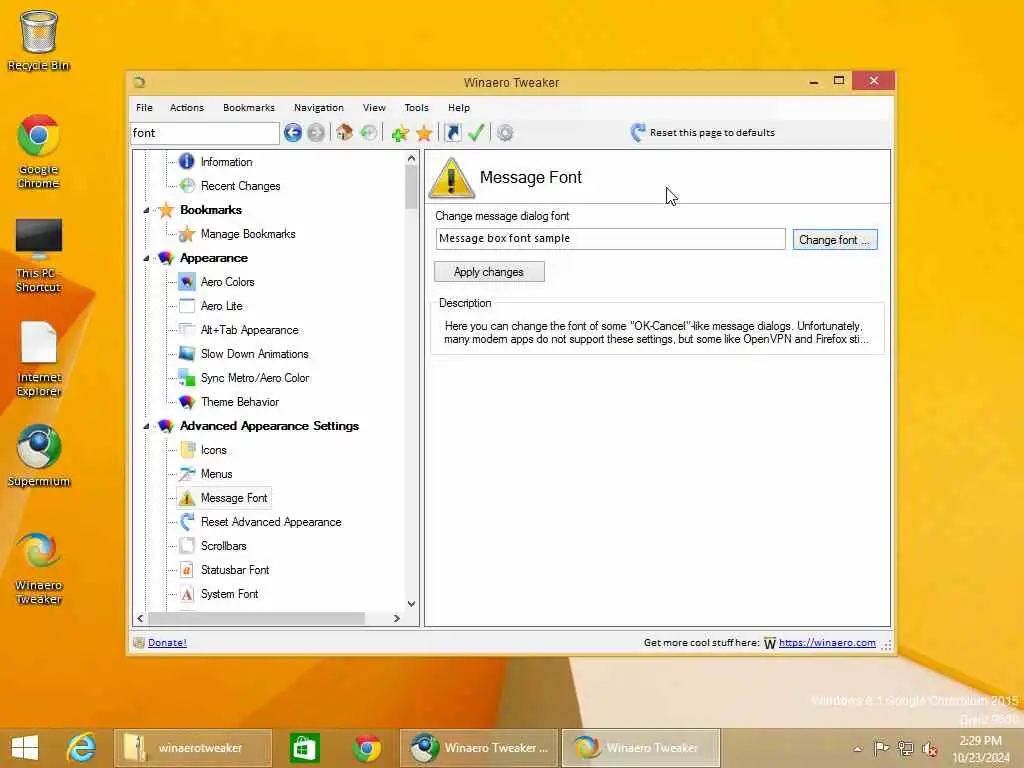Select Icons under Advanced Appearance

(x=214, y=450)
